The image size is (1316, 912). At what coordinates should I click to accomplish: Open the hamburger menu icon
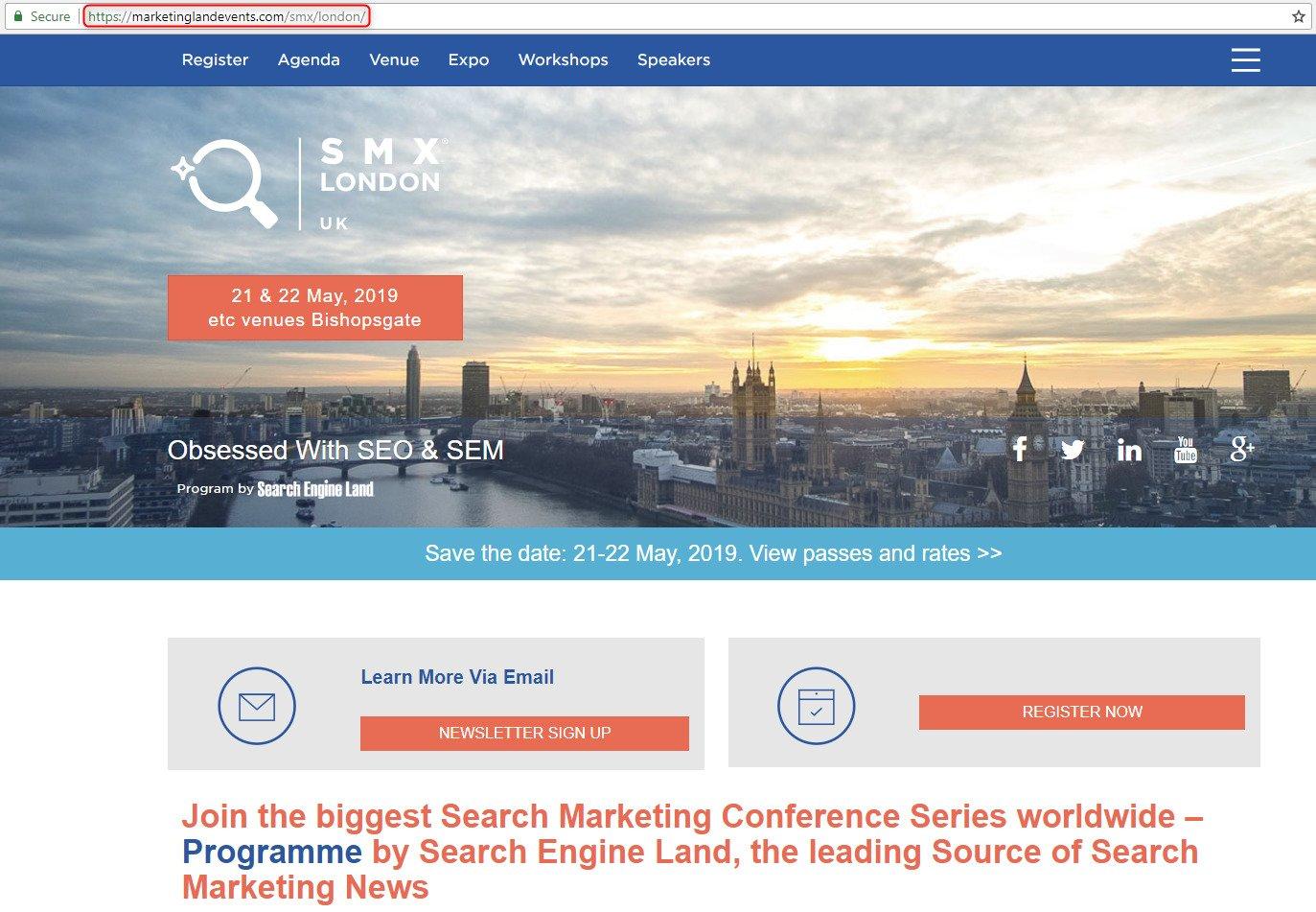[x=1245, y=59]
